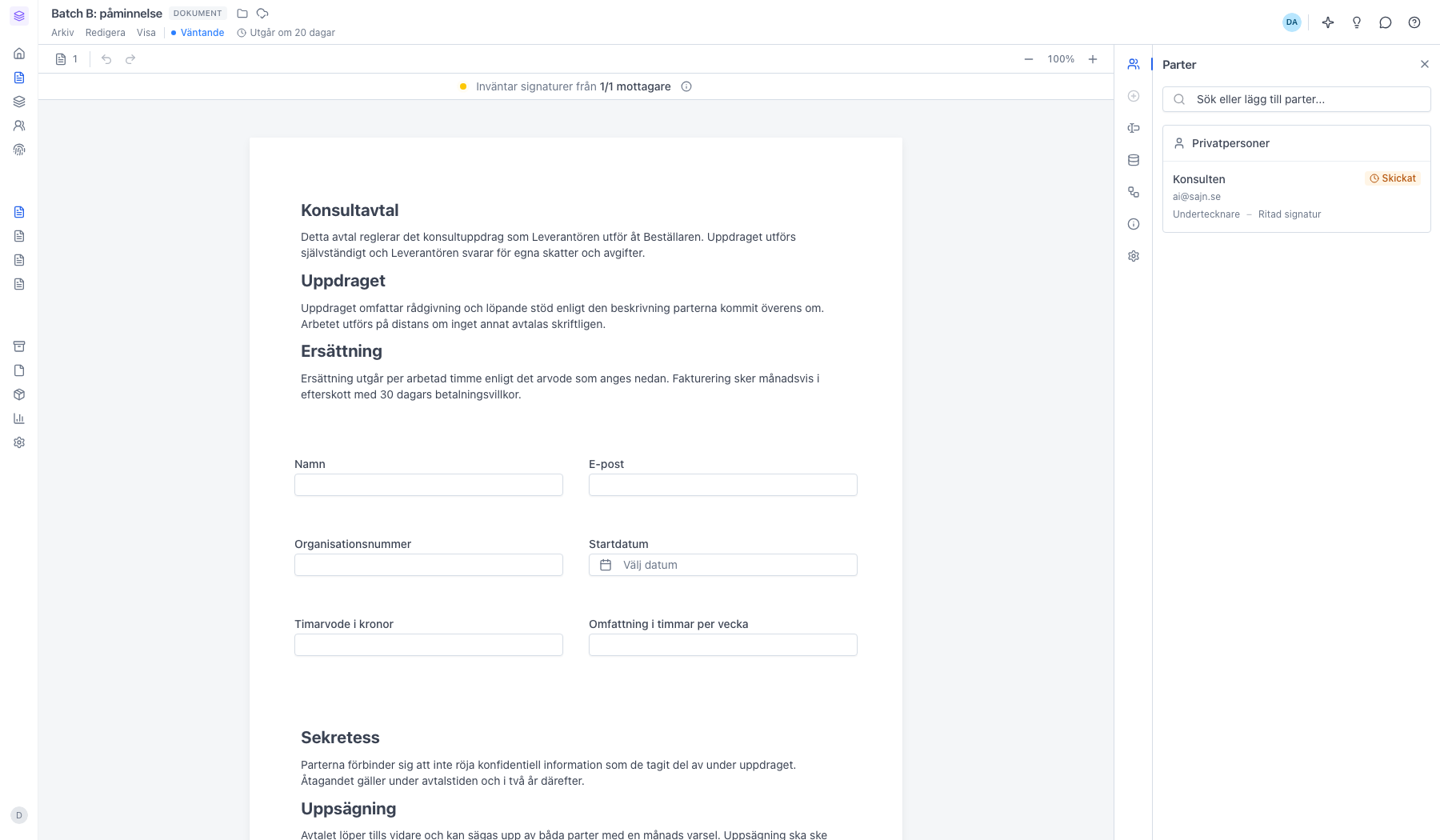1440x840 pixels.
Task: Open the chat bubble icon in top bar
Action: click(x=1386, y=22)
